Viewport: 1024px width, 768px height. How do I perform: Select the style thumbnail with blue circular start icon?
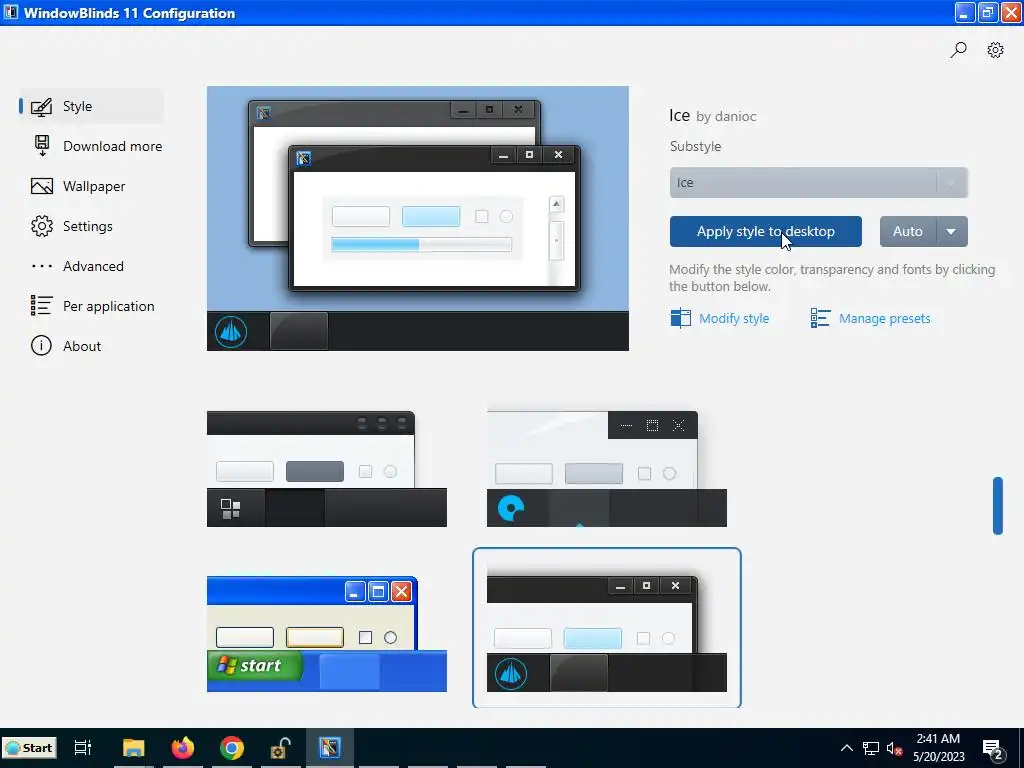tap(607, 469)
